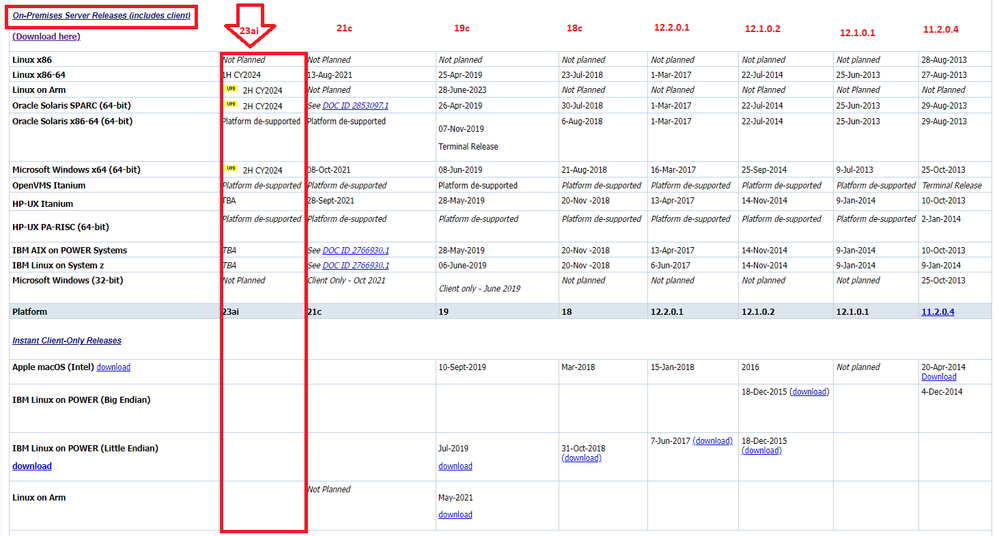Click the Client Only - Oct 2021 cell

pos(347,280)
